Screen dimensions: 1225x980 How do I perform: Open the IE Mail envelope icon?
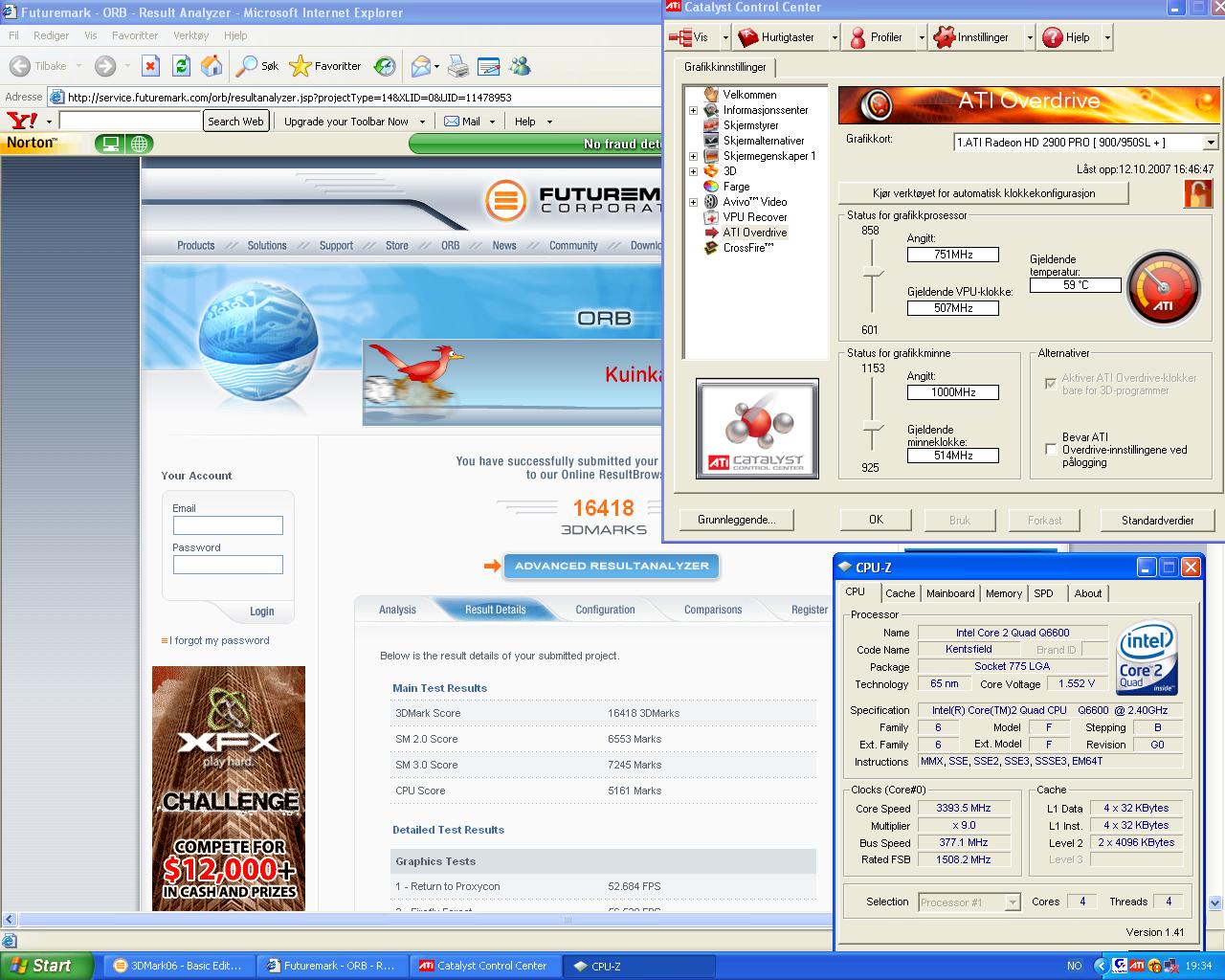[420, 66]
